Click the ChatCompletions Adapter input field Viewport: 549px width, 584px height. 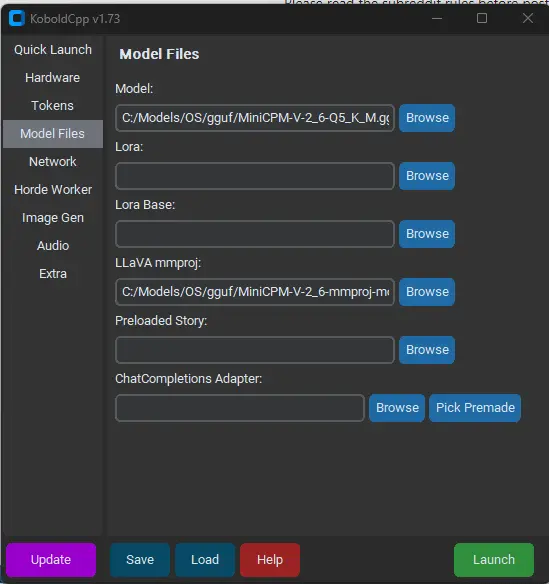pos(240,408)
